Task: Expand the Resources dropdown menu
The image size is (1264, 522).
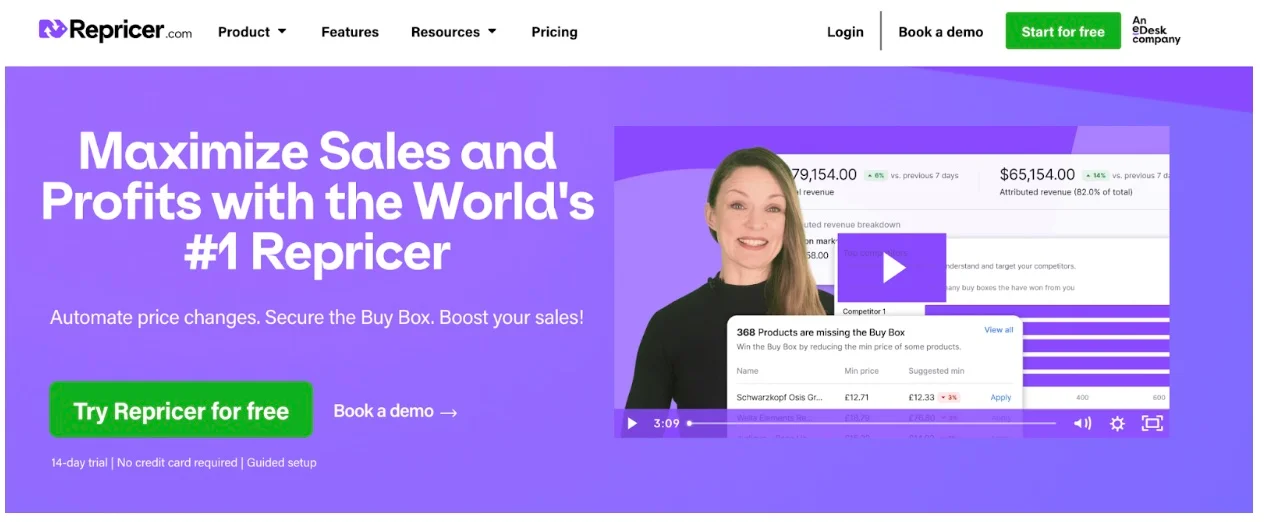Action: coord(454,32)
